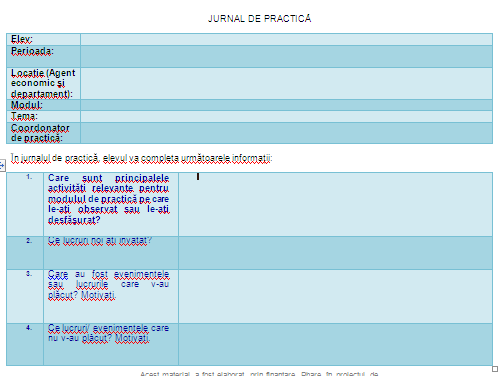
Task: Click the 'Care sunt principalele activități' question cell
Action: 111,204
